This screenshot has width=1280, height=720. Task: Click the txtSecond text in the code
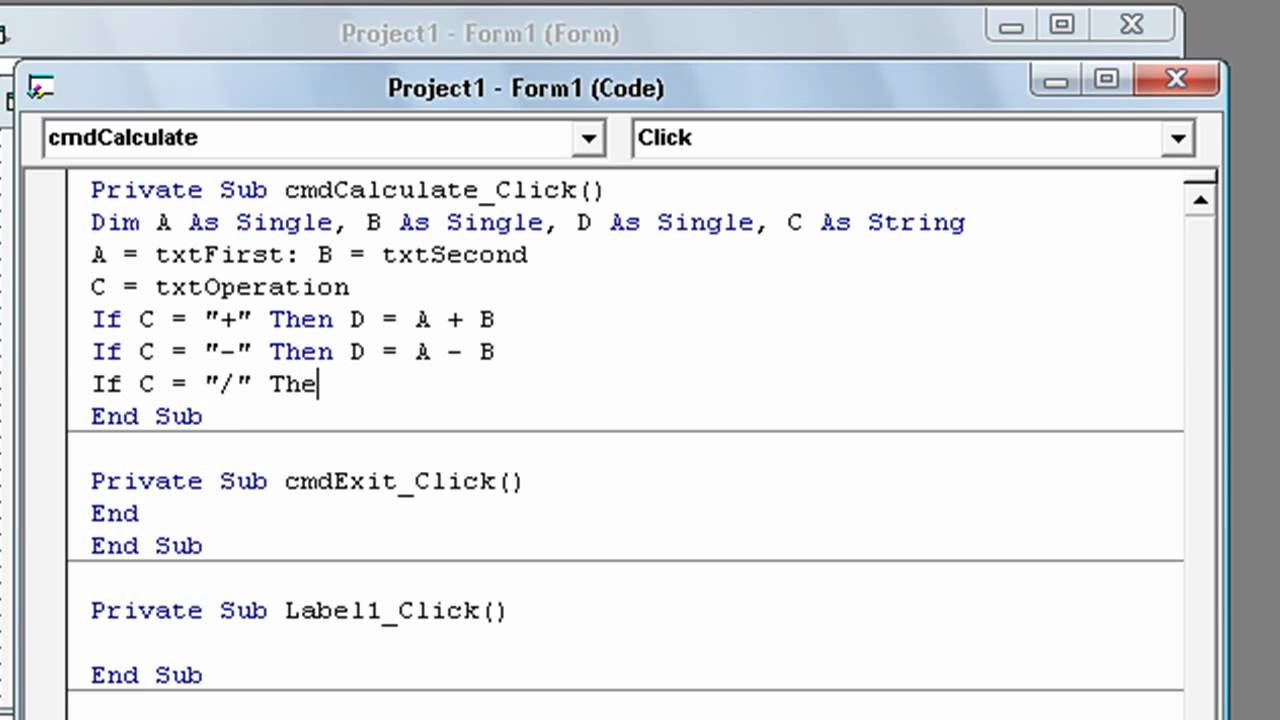[455, 255]
